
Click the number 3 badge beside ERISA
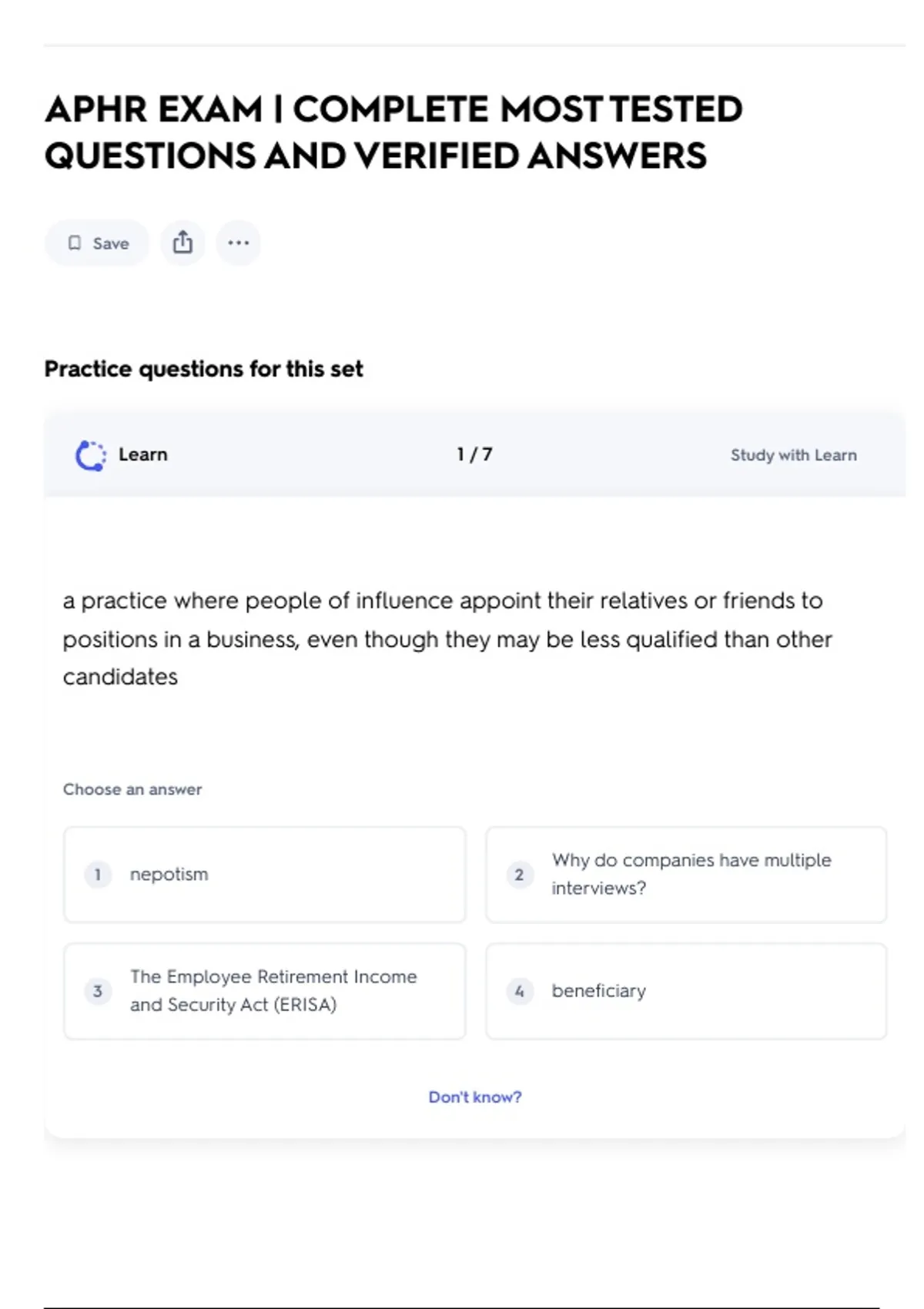[x=98, y=991]
